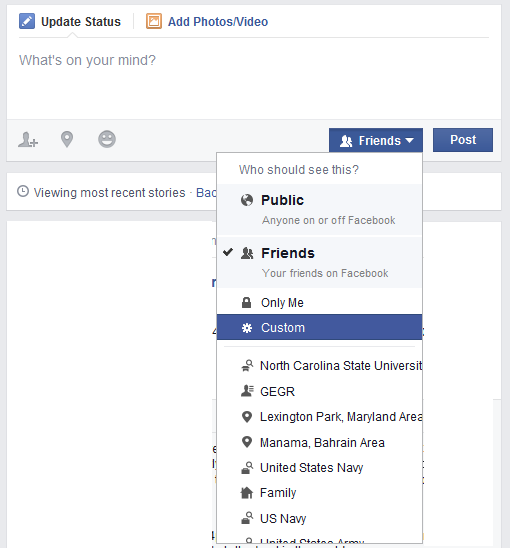Click the Add Photos/Video picture icon

(154, 21)
